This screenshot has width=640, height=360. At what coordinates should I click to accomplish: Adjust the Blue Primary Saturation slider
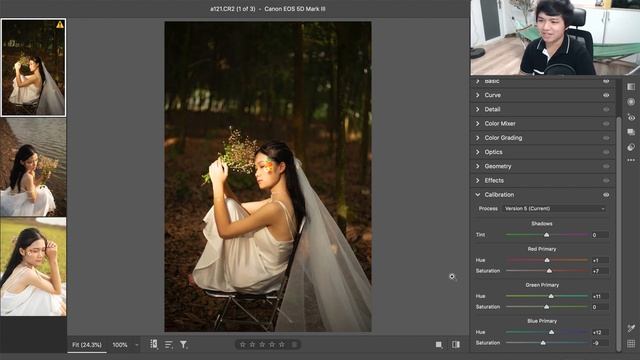coord(547,343)
